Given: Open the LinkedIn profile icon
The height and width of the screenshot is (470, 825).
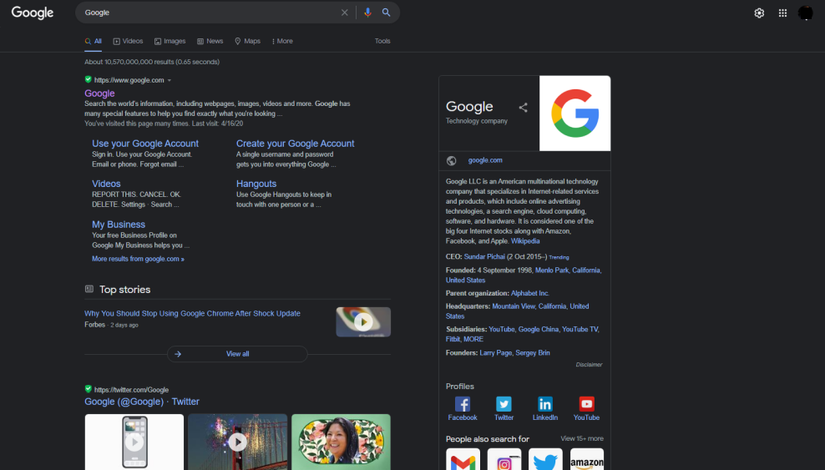Looking at the screenshot, I should [545, 404].
